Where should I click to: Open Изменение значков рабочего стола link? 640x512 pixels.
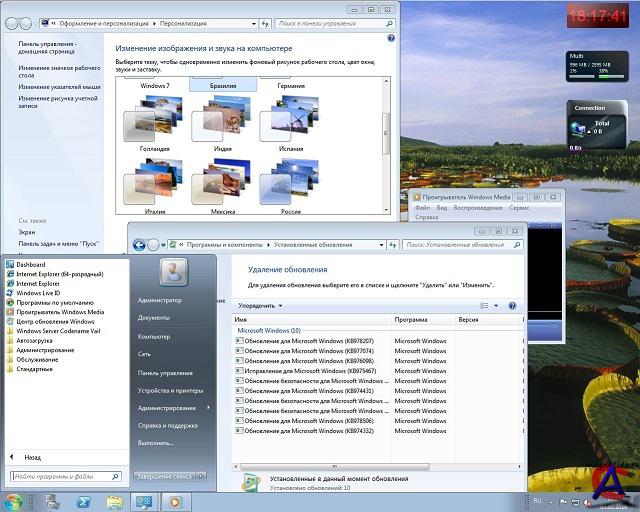[59, 71]
